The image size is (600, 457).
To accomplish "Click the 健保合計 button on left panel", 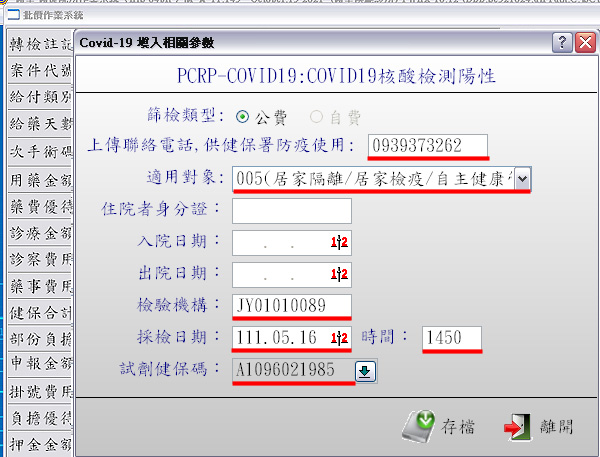I will [39, 313].
